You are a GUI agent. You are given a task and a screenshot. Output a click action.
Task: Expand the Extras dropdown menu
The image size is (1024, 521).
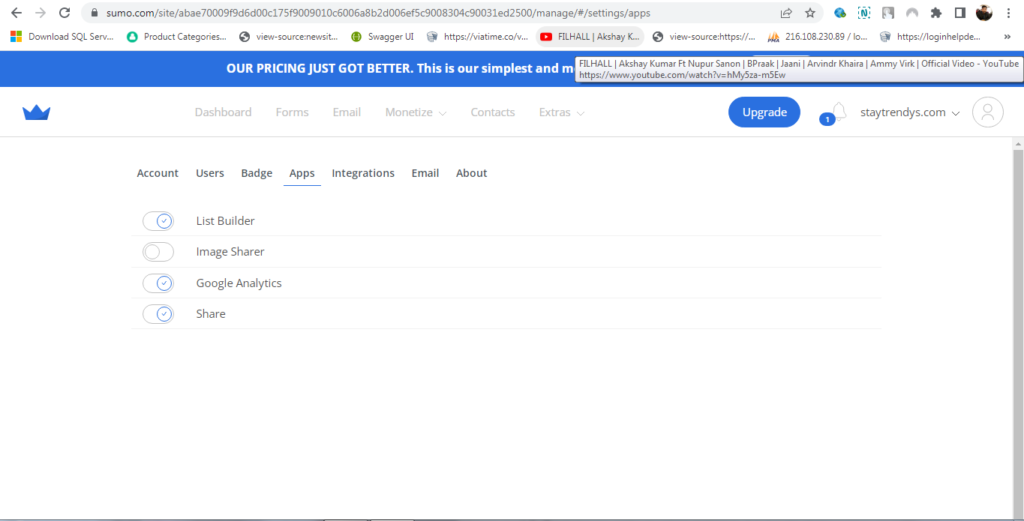pos(561,113)
